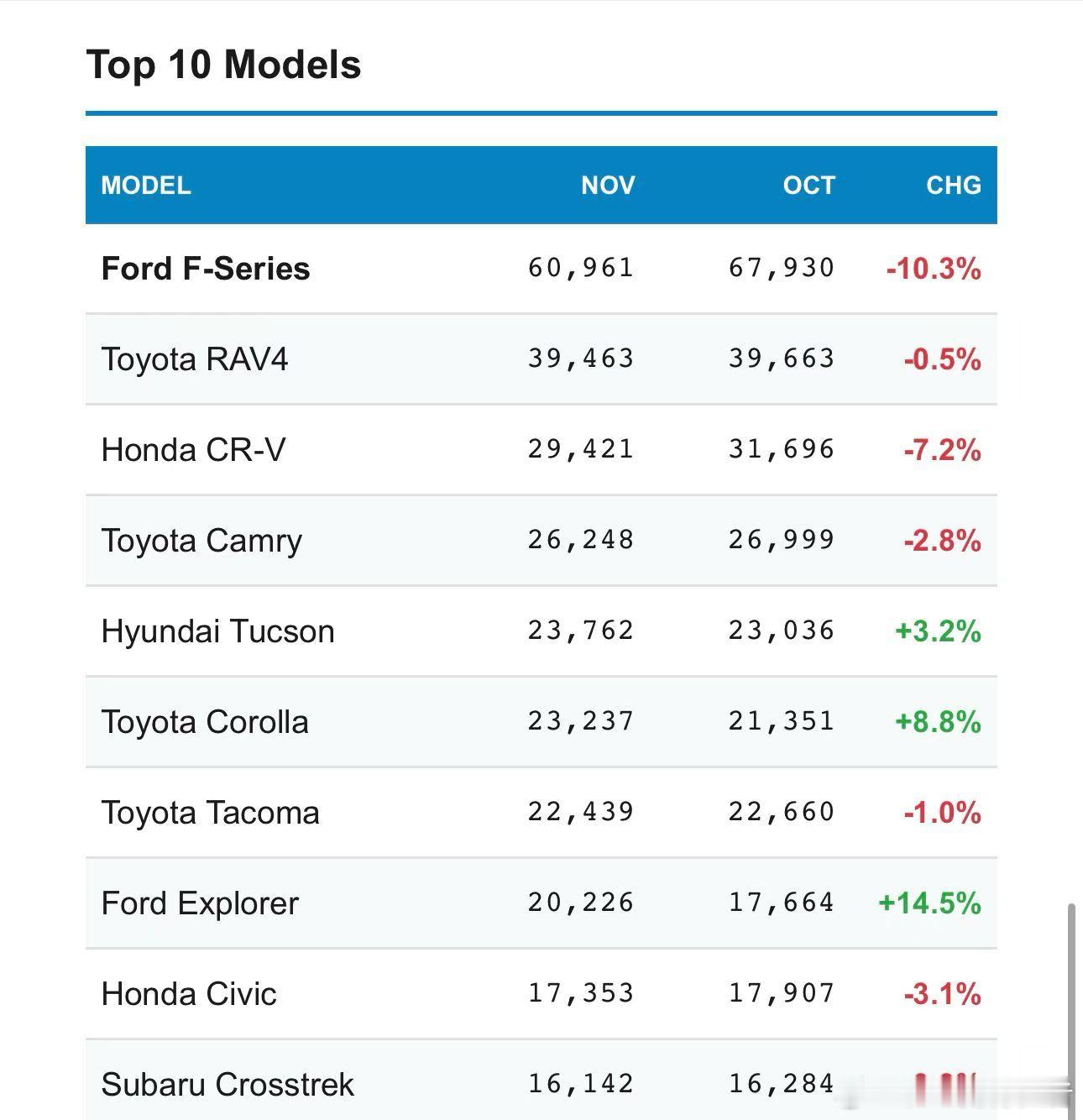
Task: Select the Ford F-Series row name
Action: 206,269
